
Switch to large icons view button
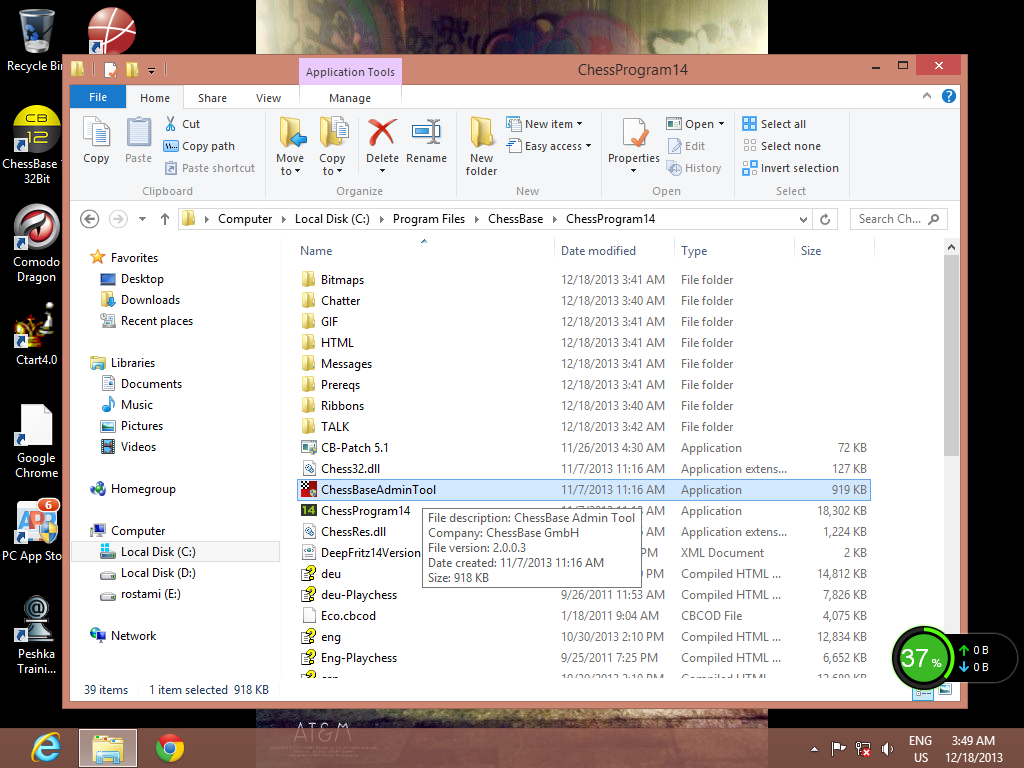click(945, 690)
